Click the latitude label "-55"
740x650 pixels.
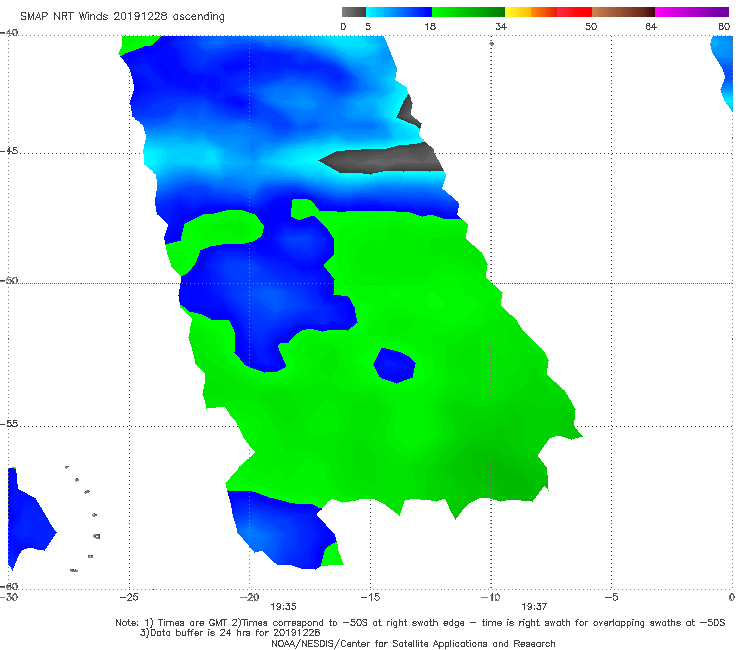(9, 424)
